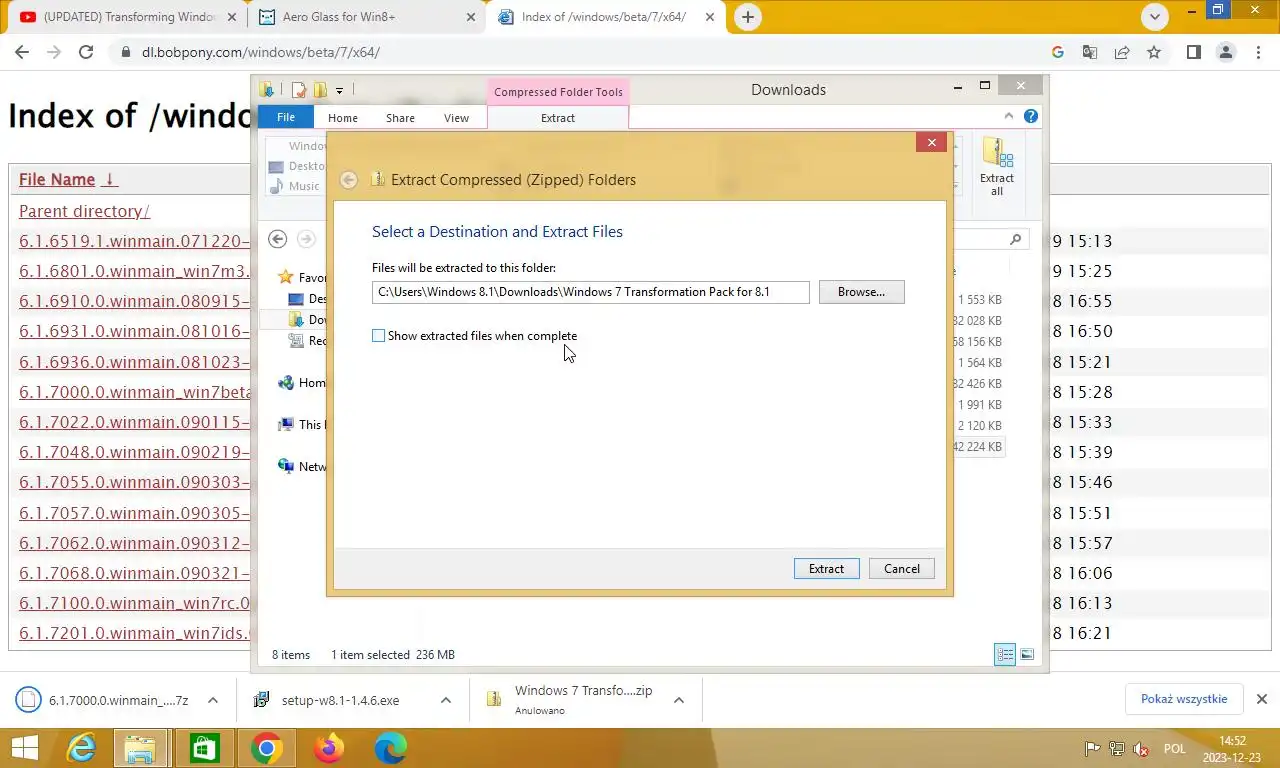This screenshot has height=768, width=1280.
Task: Close the Extract Compressed Folders dialog
Action: click(x=931, y=142)
